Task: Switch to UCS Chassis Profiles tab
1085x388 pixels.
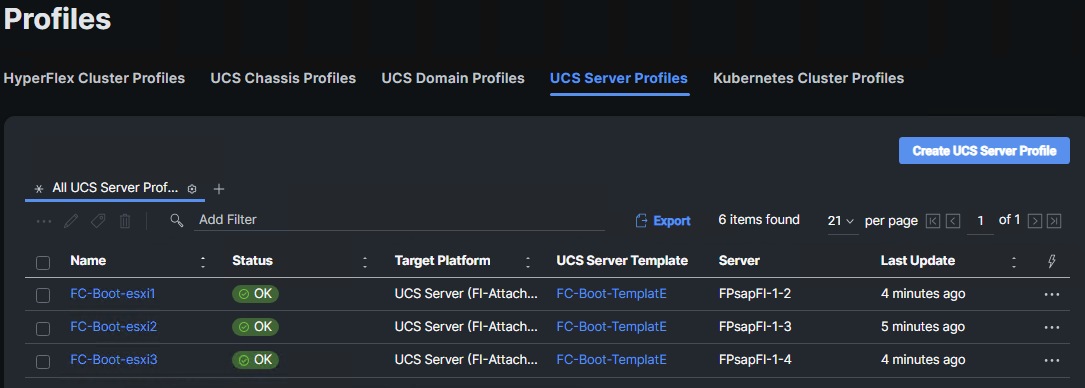Action: click(283, 78)
